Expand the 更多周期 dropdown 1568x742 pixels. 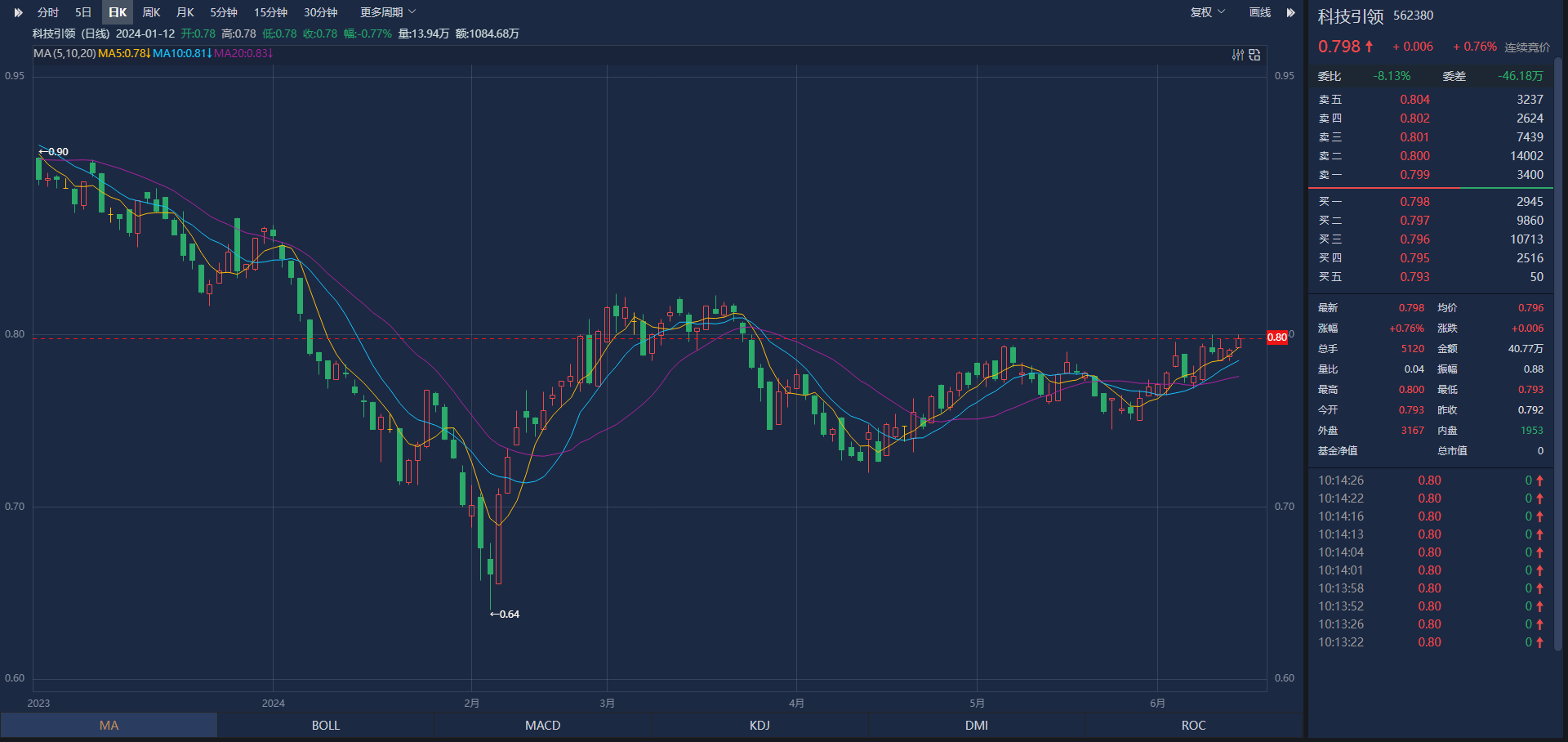[x=388, y=12]
